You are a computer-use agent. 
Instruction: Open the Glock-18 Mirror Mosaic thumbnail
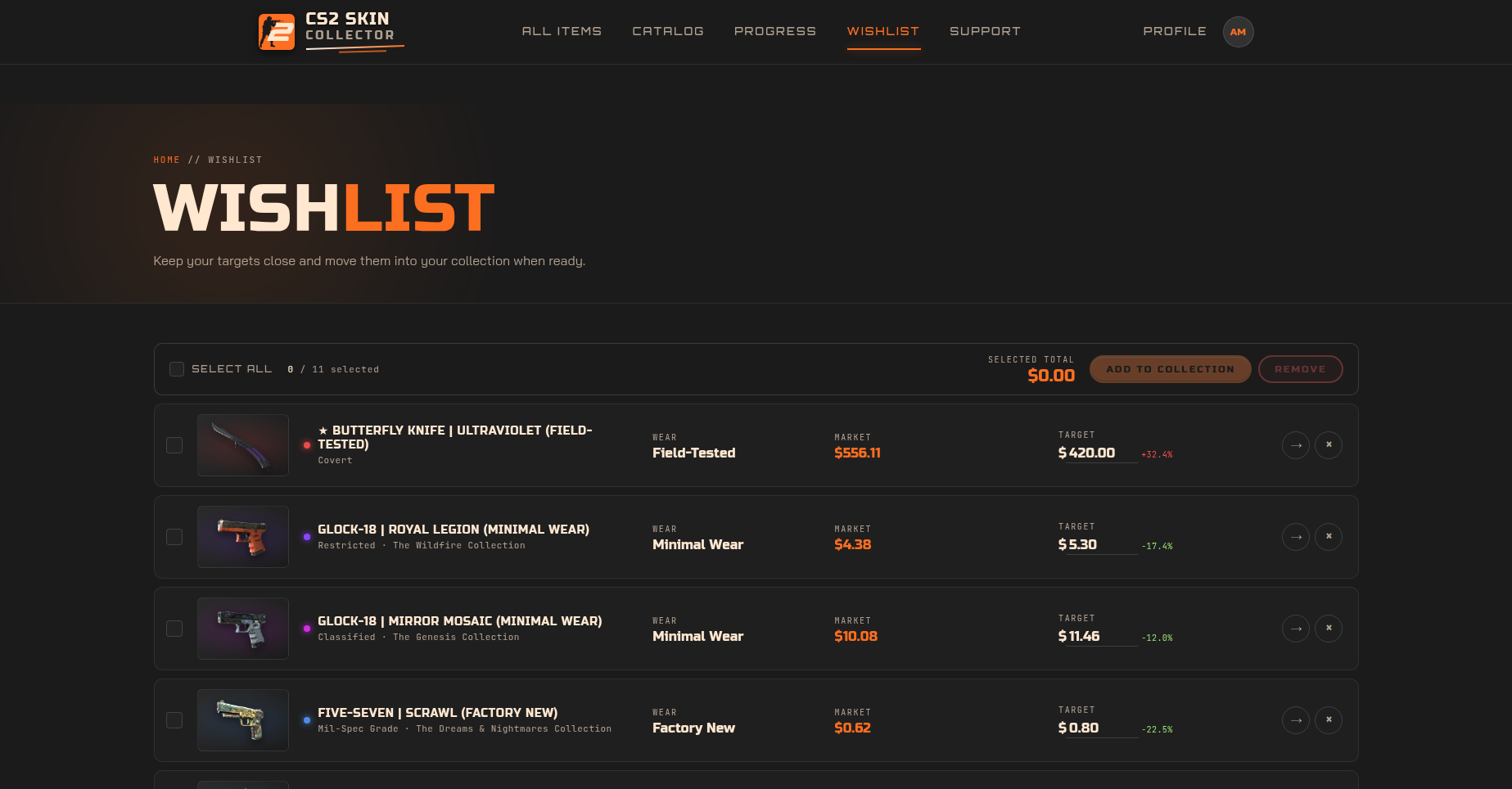[243, 629]
